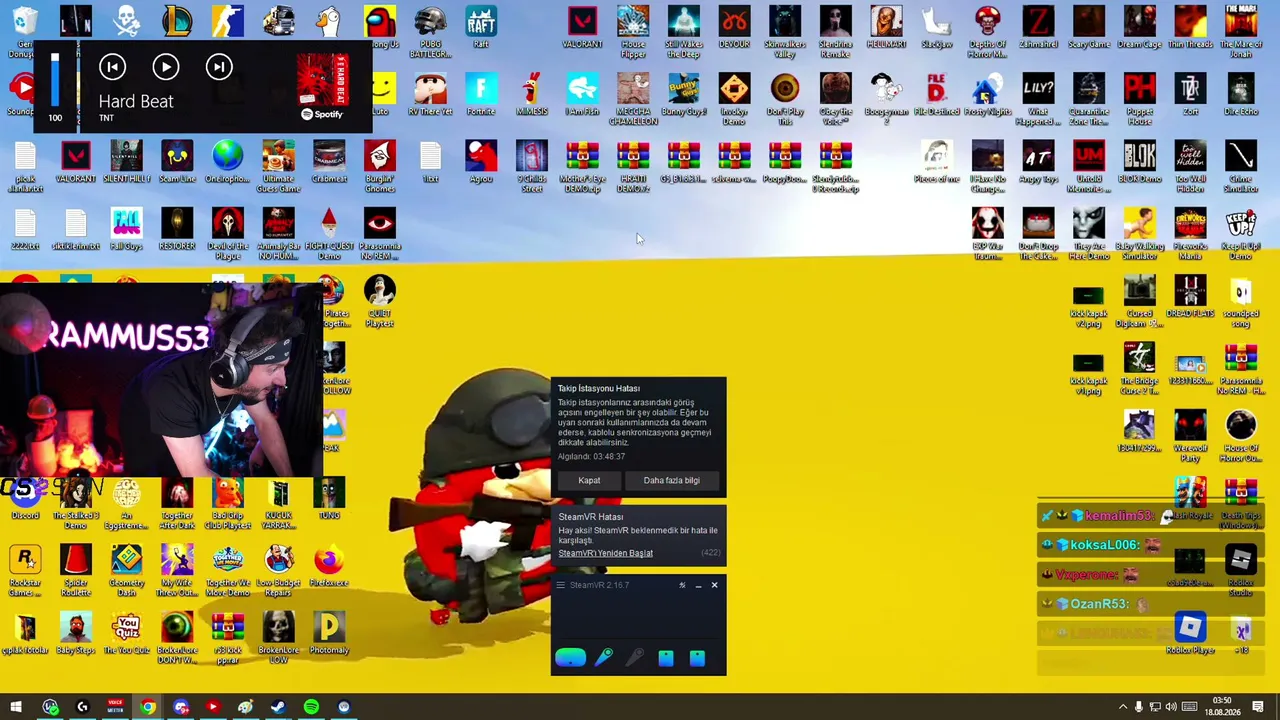
Task: Open the SILENT HILL f desktop icon
Action: click(126, 161)
